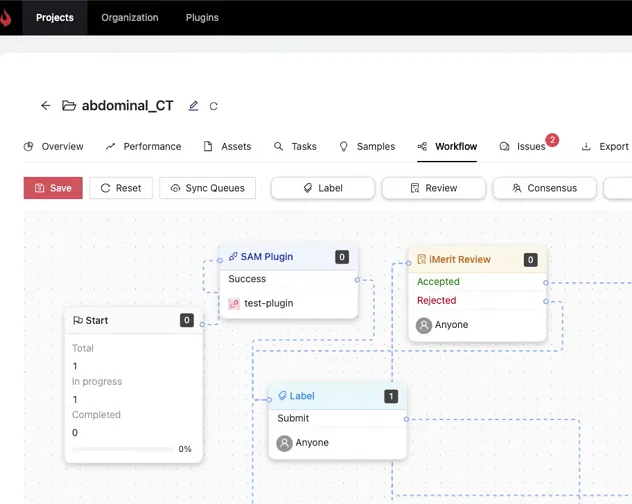The height and width of the screenshot is (504, 632).
Task: Click the Reset workflow button
Action: click(x=121, y=188)
